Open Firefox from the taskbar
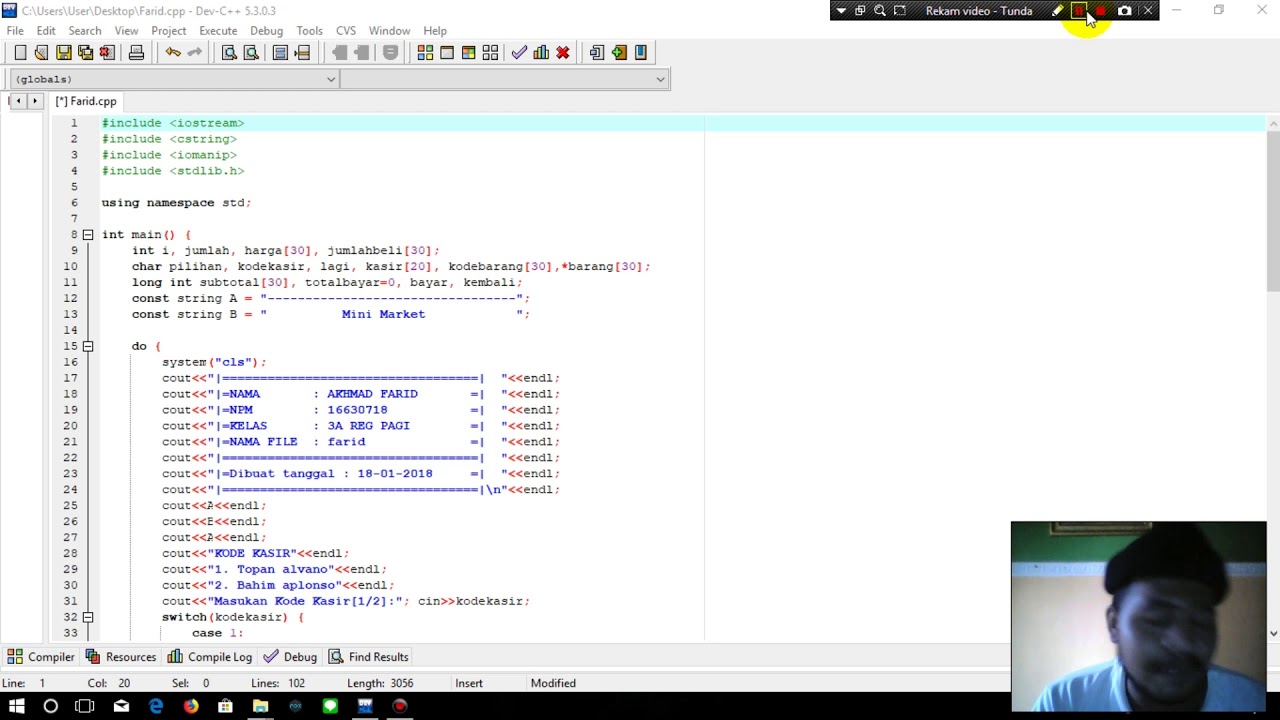The image size is (1280, 720). tap(191, 706)
